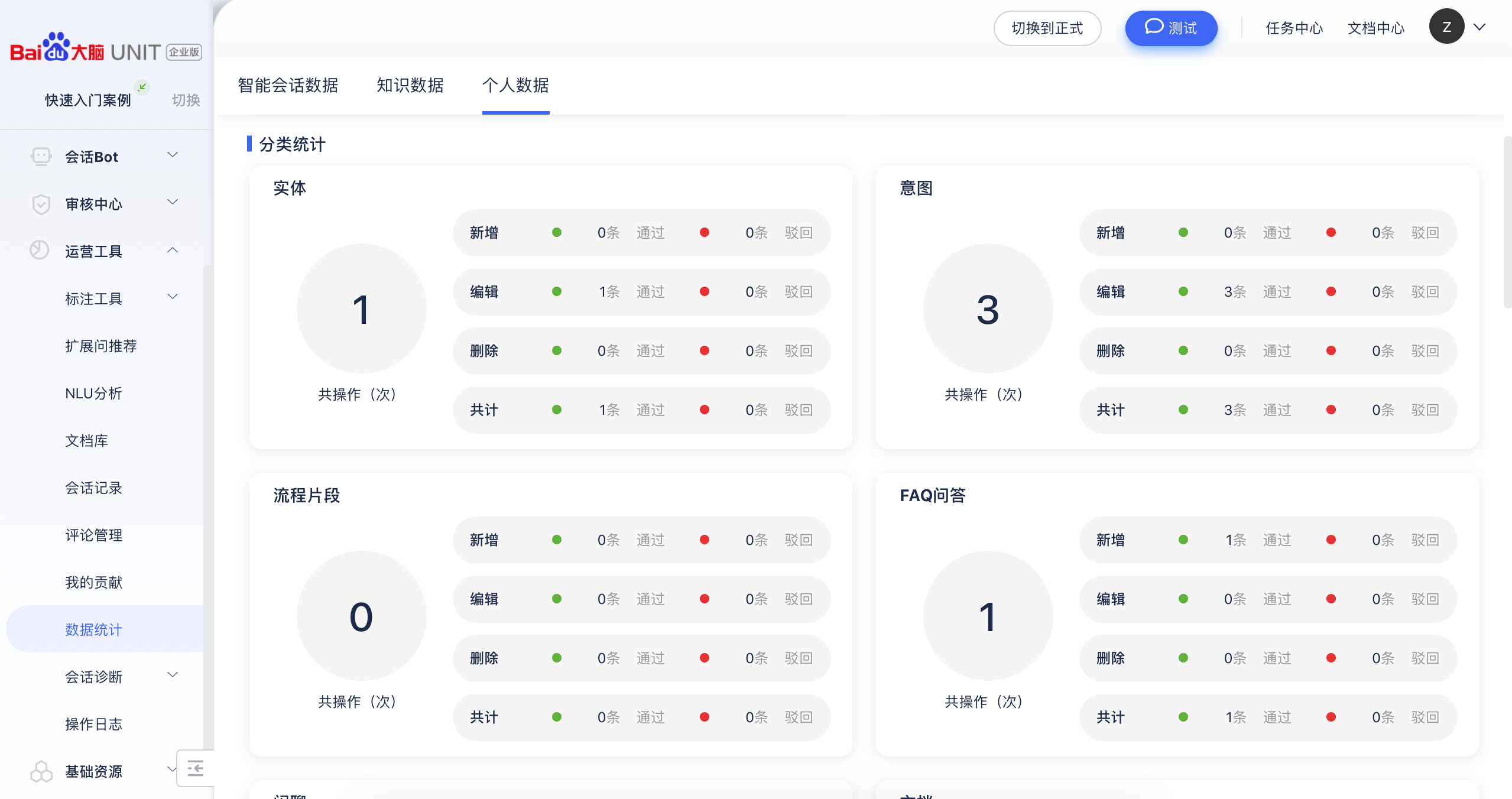Viewport: 1512px width, 799px height.
Task: Open the 文档中心 link
Action: pyautogui.click(x=1376, y=28)
